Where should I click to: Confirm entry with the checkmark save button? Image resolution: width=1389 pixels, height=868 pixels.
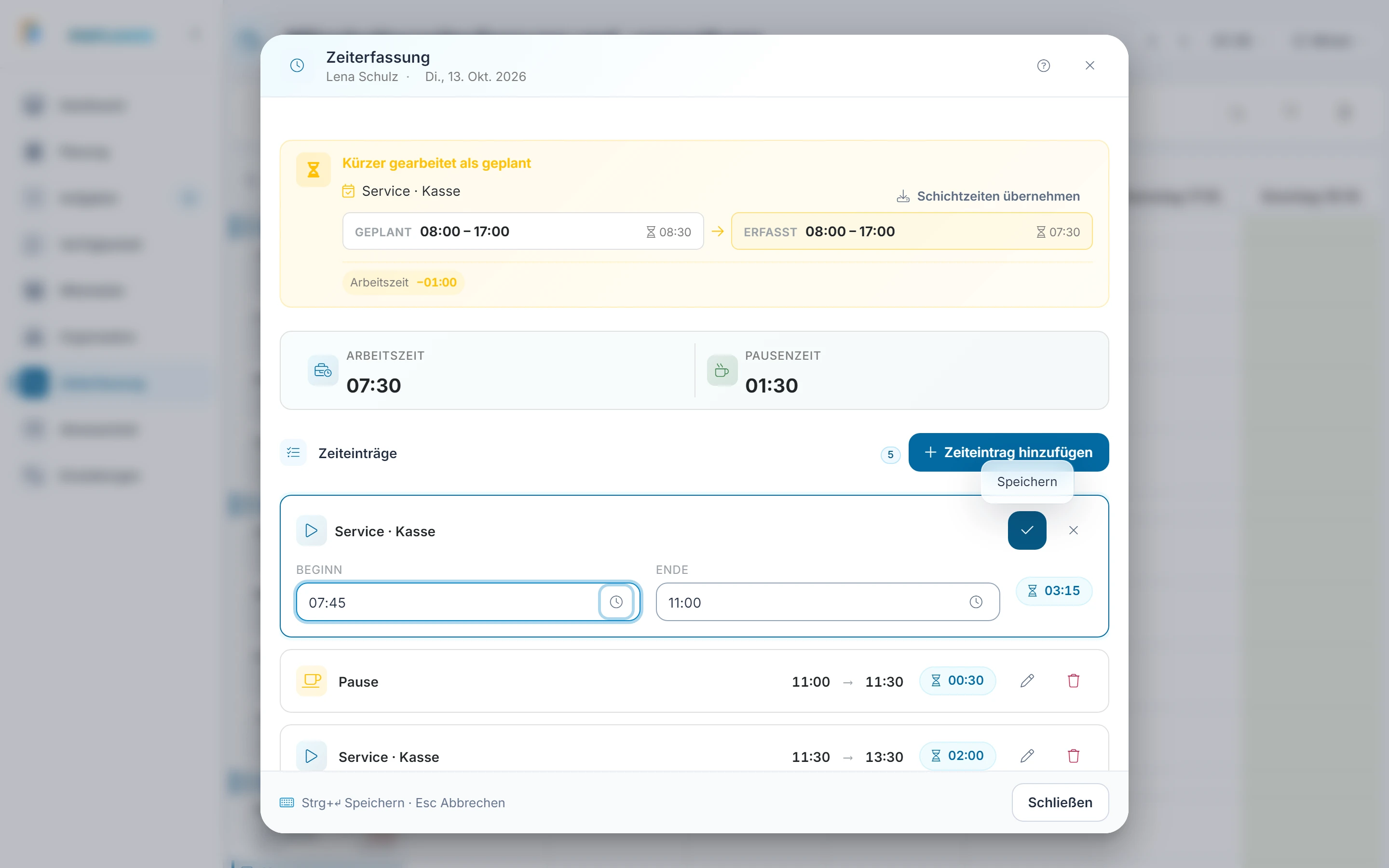point(1027,530)
